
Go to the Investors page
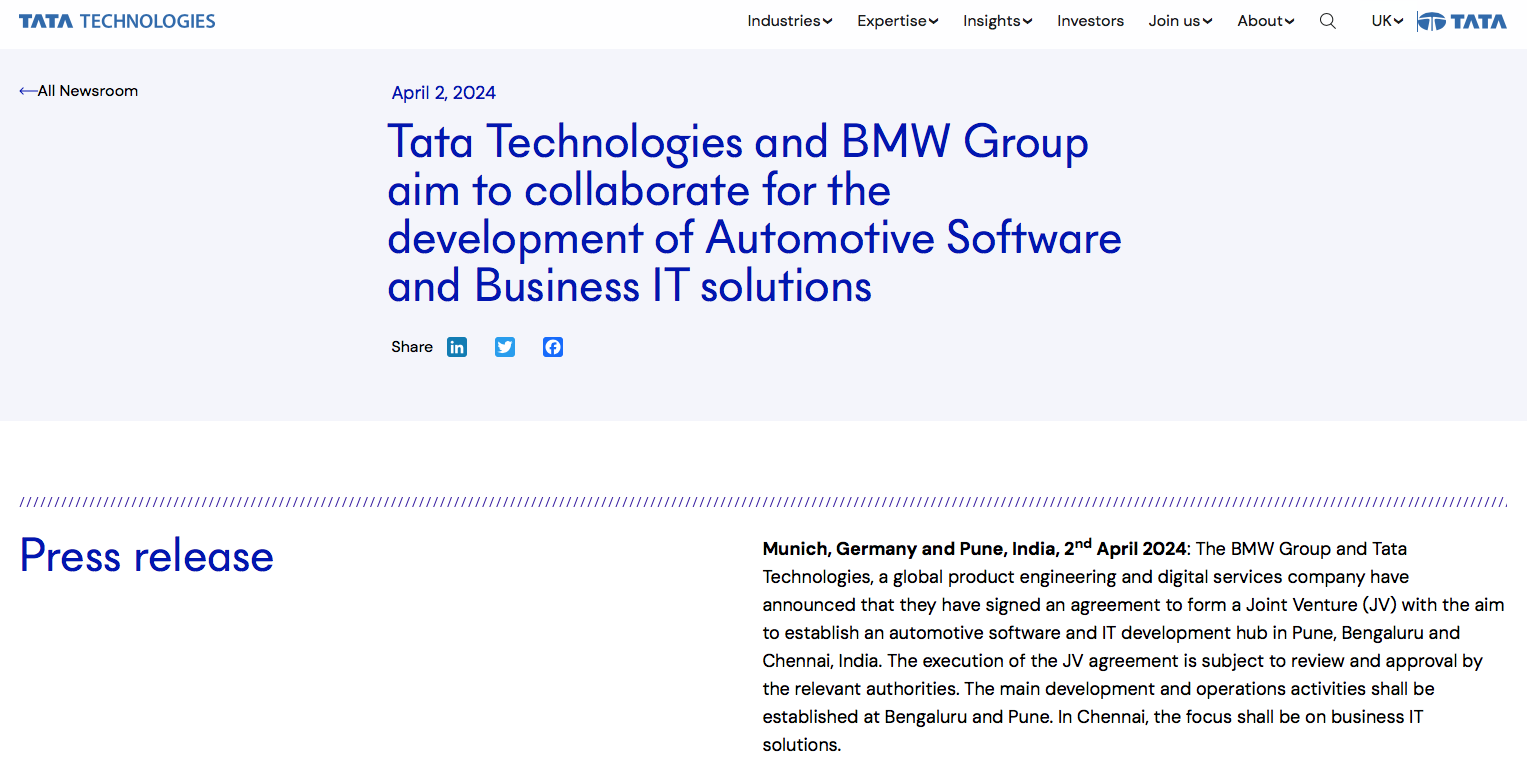click(x=1090, y=21)
